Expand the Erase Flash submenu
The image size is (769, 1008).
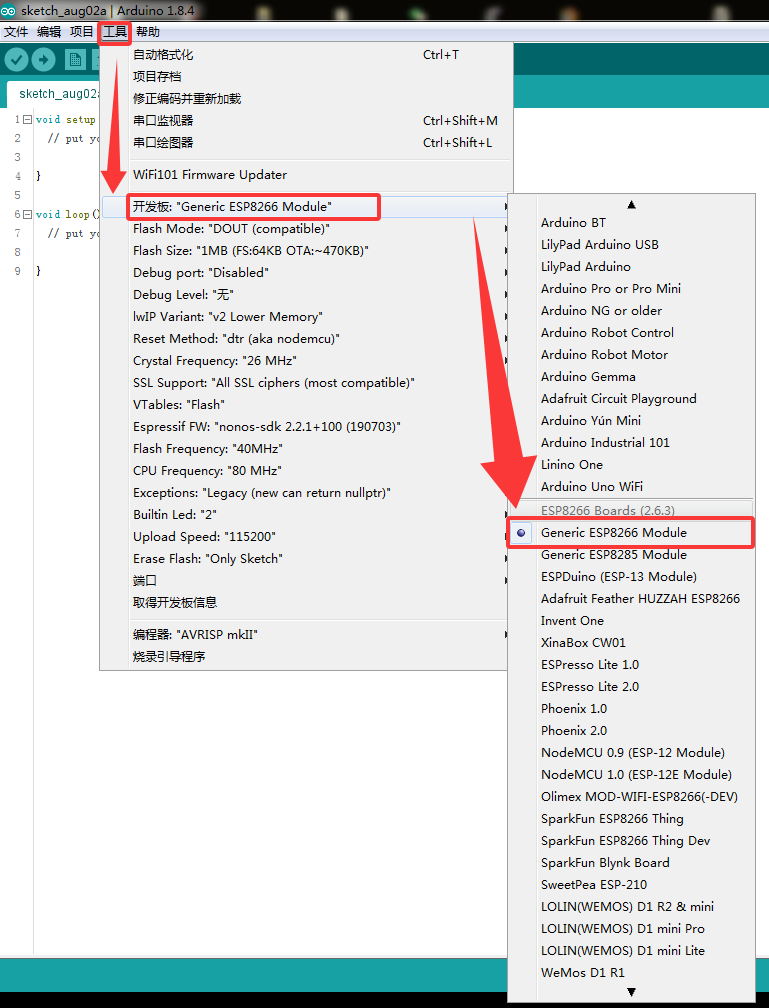click(x=306, y=558)
